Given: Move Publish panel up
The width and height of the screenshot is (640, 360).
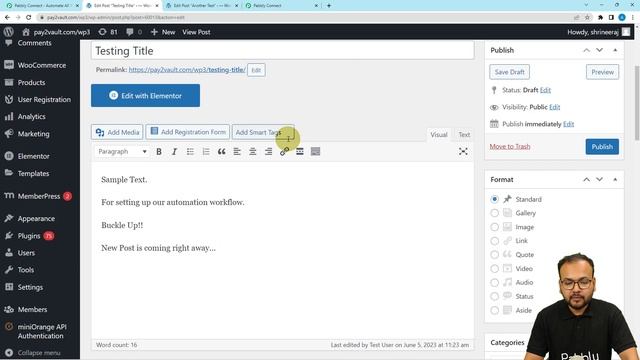Looking at the screenshot, I should coord(586,50).
